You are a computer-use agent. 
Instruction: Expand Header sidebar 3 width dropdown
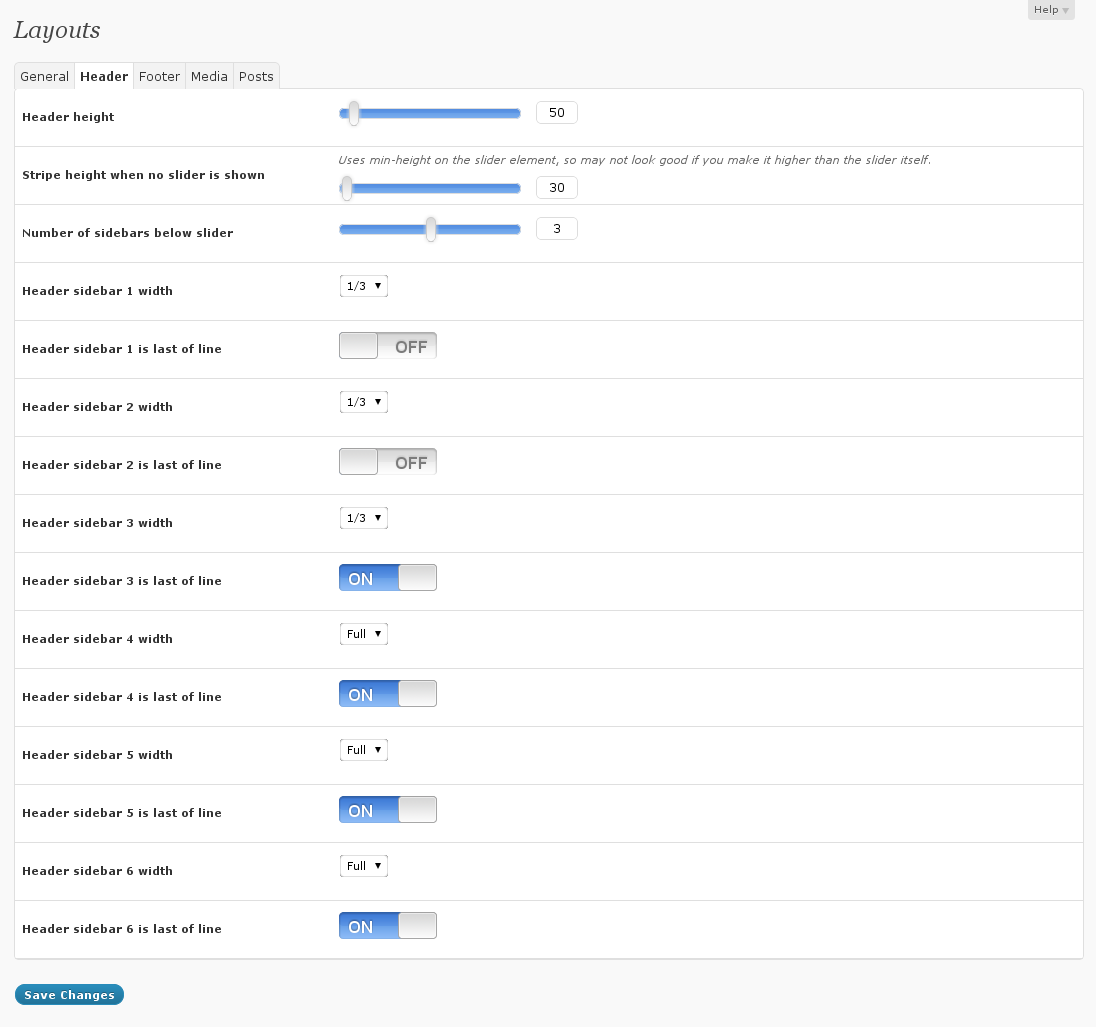point(363,518)
